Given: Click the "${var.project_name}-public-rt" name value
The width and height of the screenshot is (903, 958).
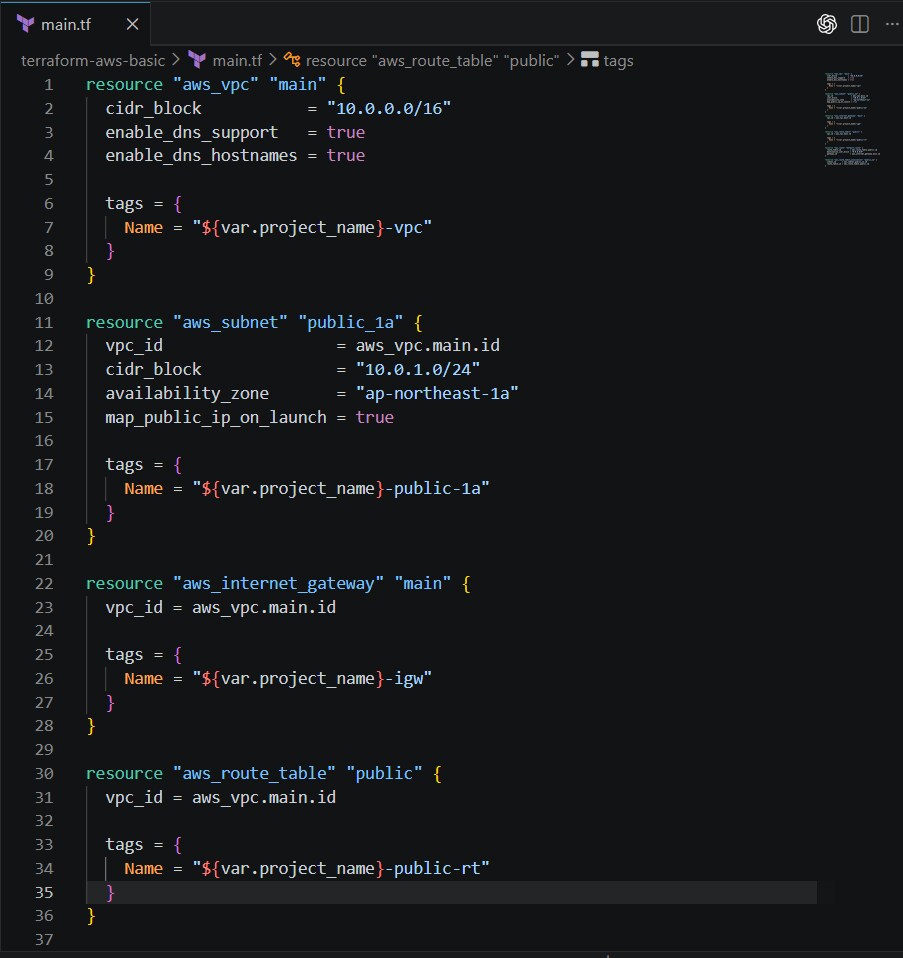Looking at the screenshot, I should coord(341,869).
